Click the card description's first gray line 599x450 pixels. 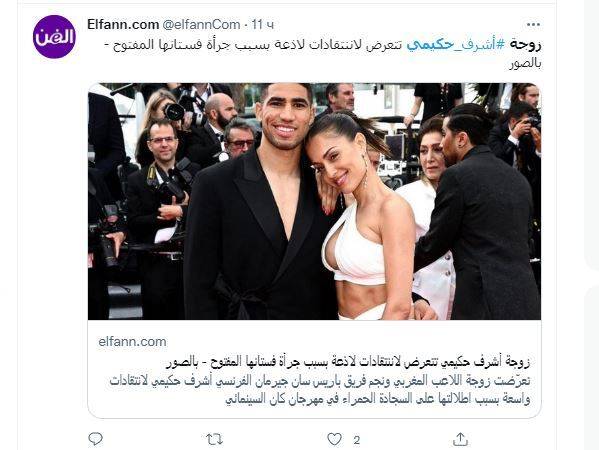(x=320, y=380)
